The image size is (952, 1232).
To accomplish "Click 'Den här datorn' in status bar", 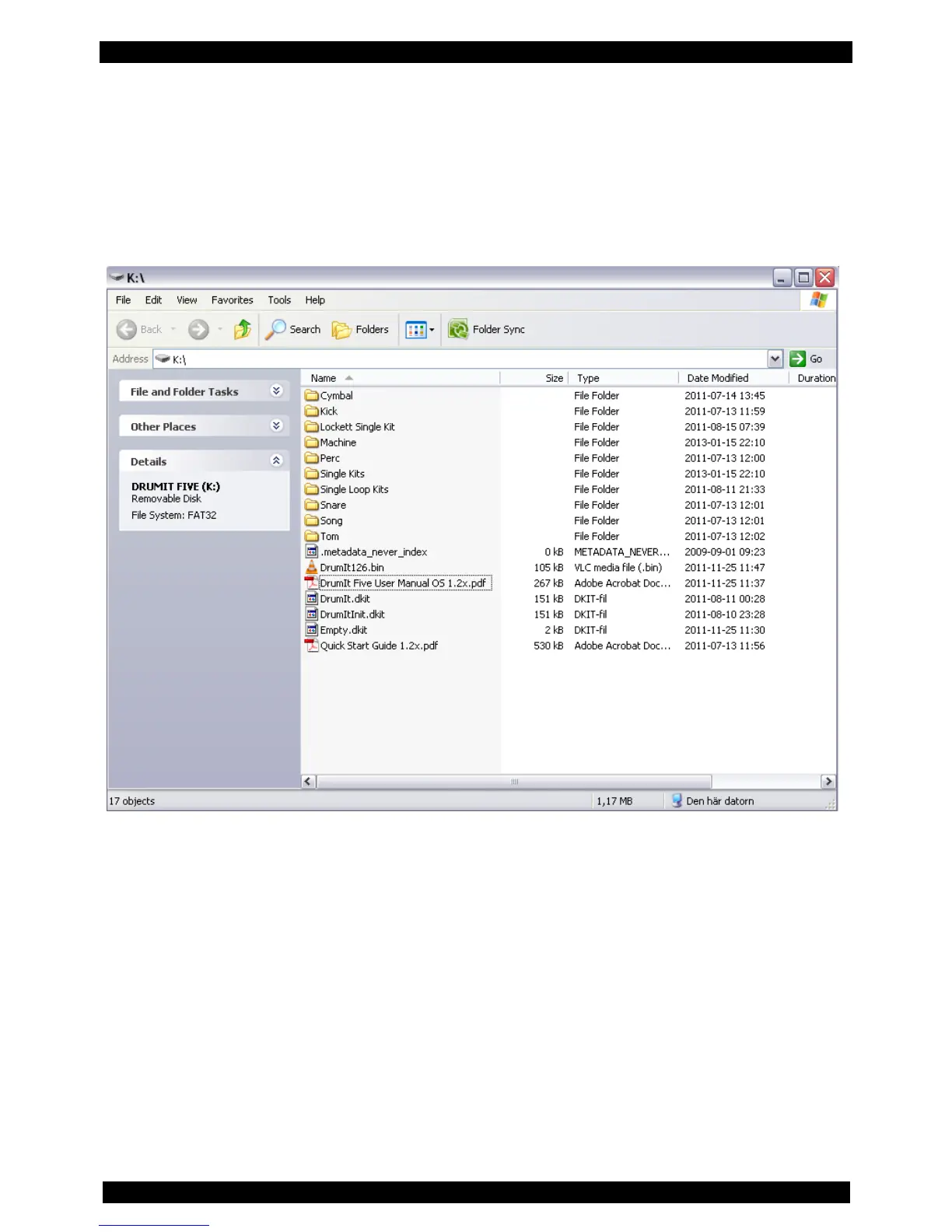I will pyautogui.click(x=719, y=801).
